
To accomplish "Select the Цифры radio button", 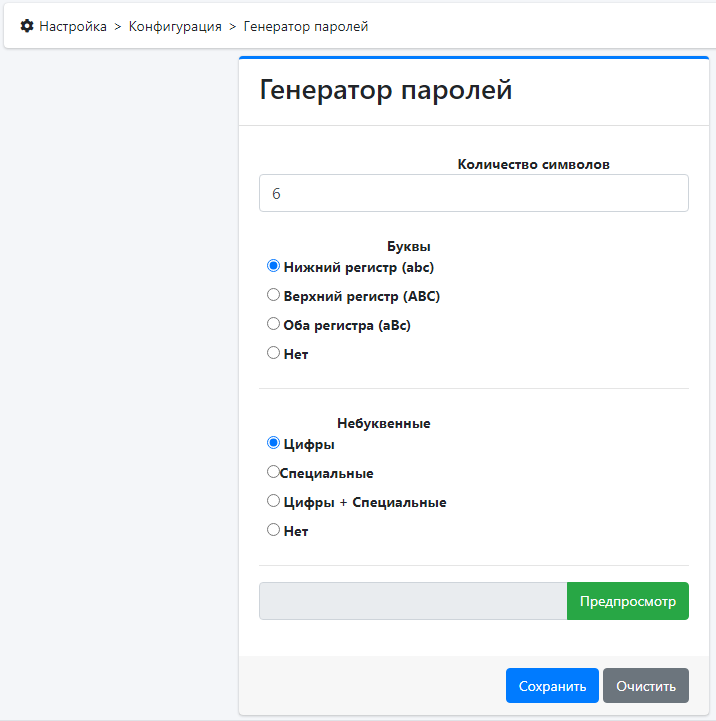I will [273, 443].
